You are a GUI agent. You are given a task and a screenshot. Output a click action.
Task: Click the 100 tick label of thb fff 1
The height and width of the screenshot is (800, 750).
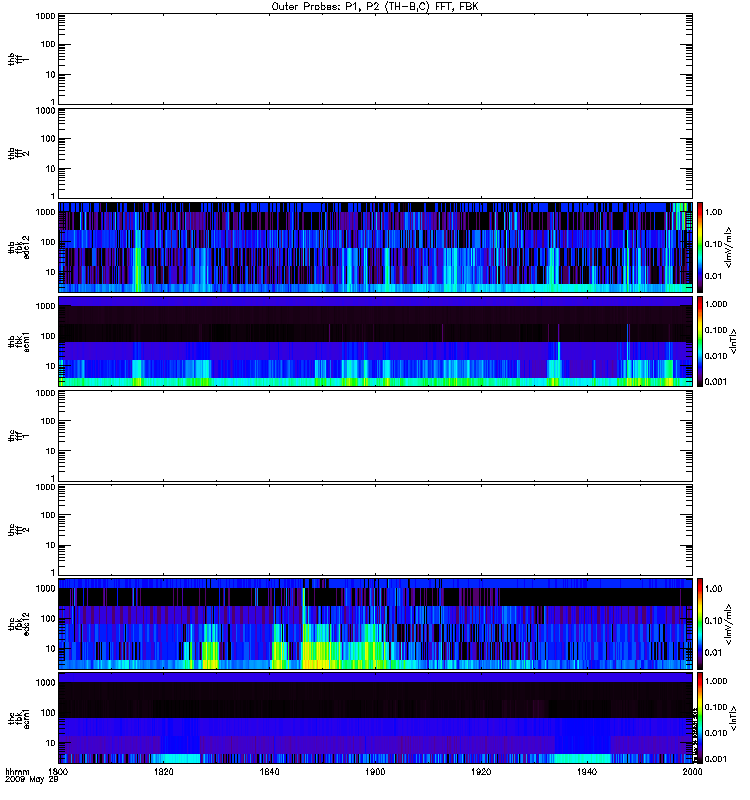click(47, 44)
